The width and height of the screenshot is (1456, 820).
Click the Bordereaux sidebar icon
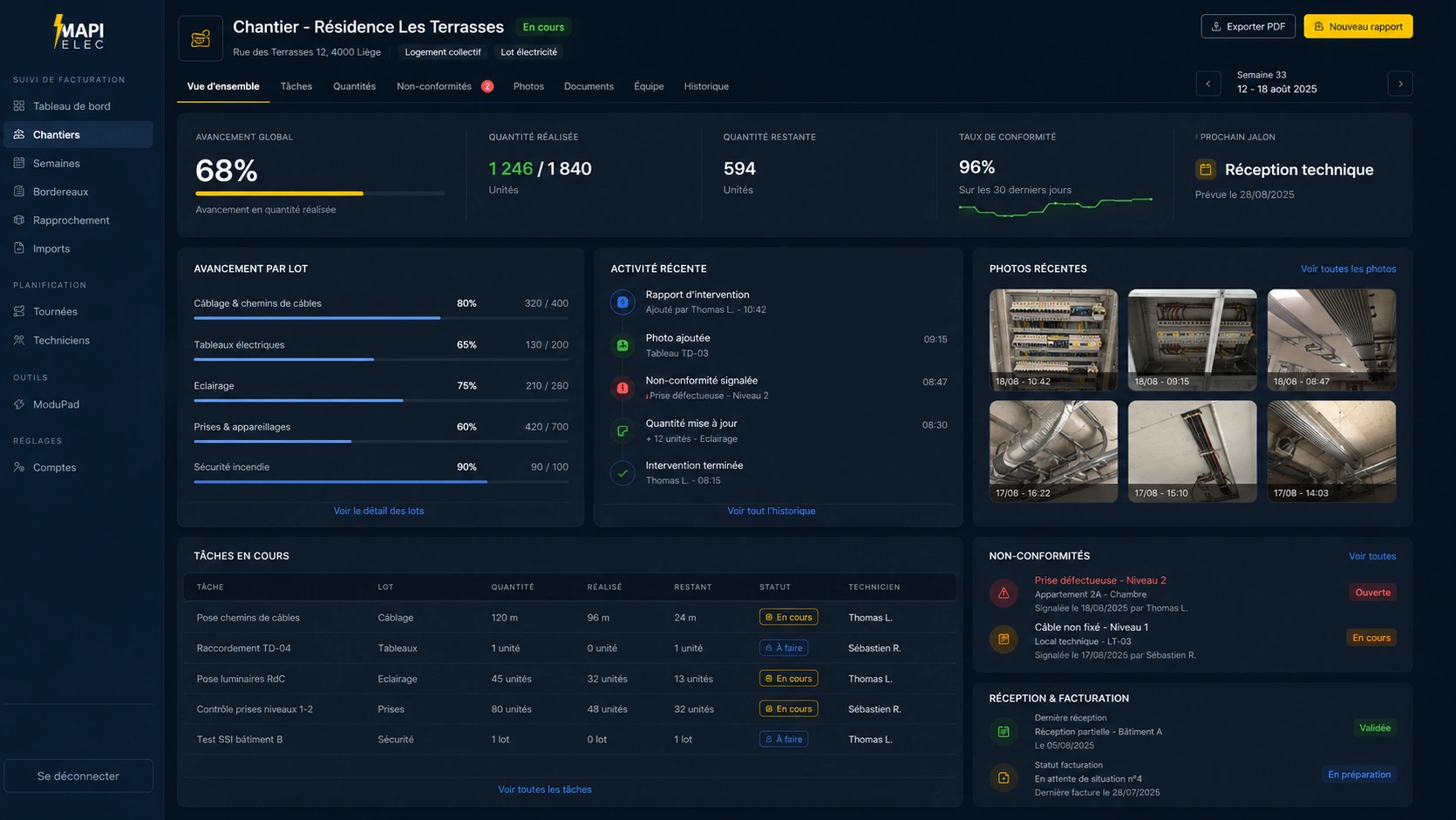[x=19, y=192]
